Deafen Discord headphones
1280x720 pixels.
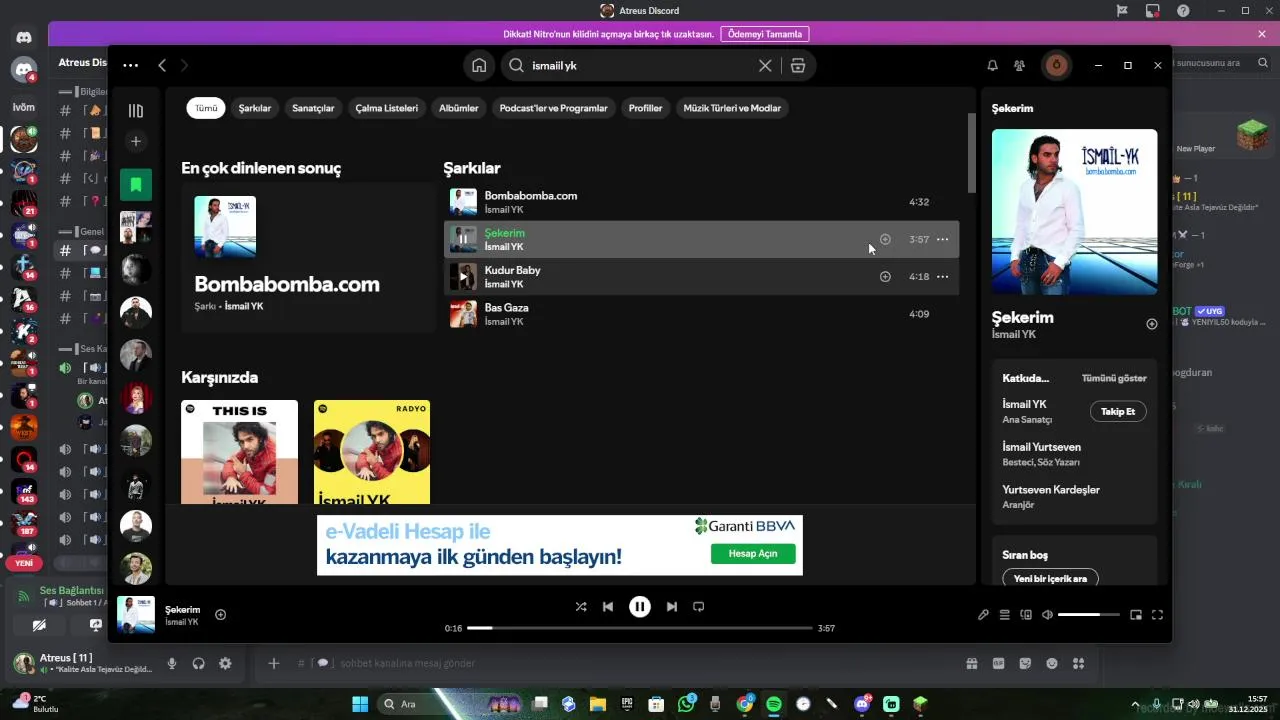click(x=198, y=663)
